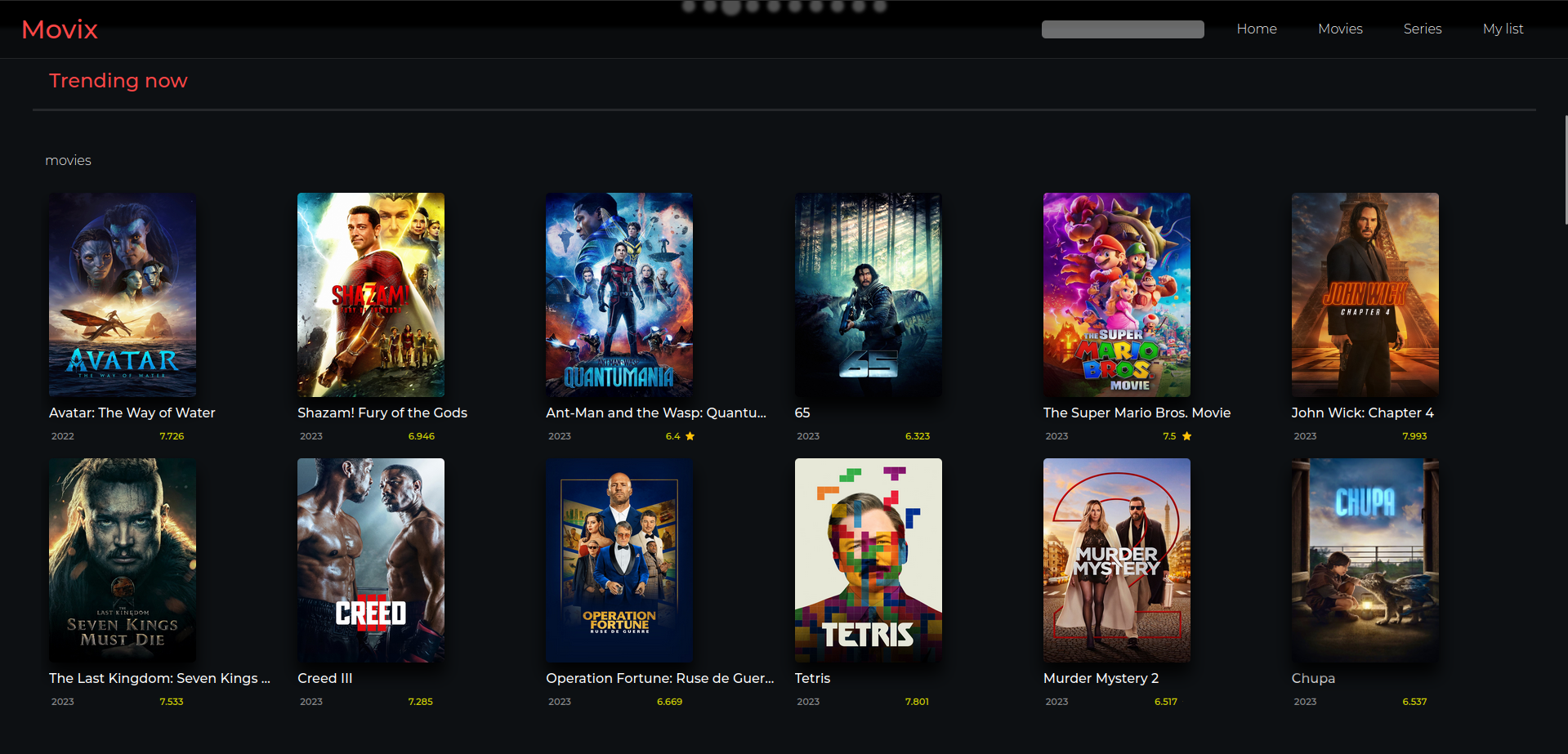The image size is (1568, 754).
Task: Open the Movies section
Action: (1340, 29)
